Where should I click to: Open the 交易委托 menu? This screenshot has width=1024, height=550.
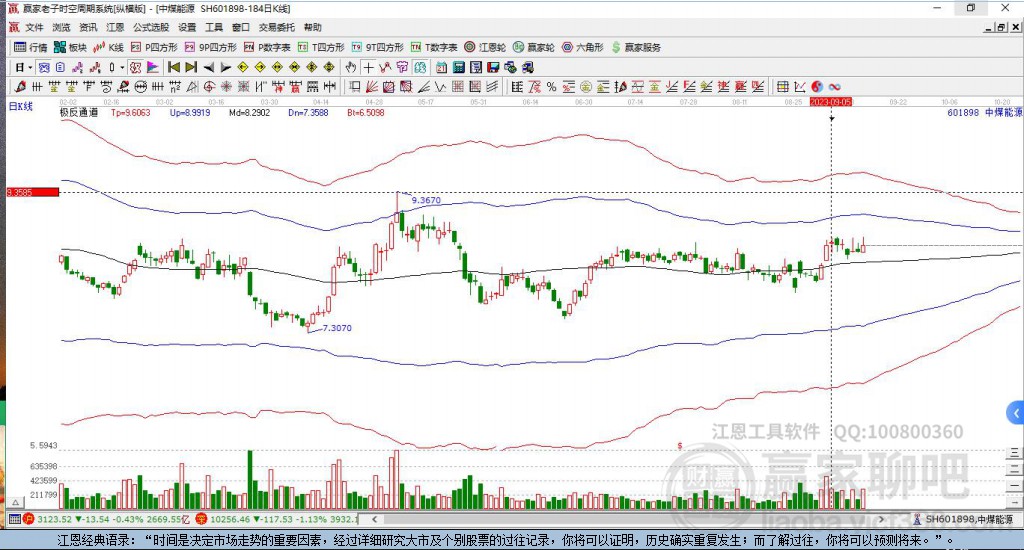click(276, 27)
